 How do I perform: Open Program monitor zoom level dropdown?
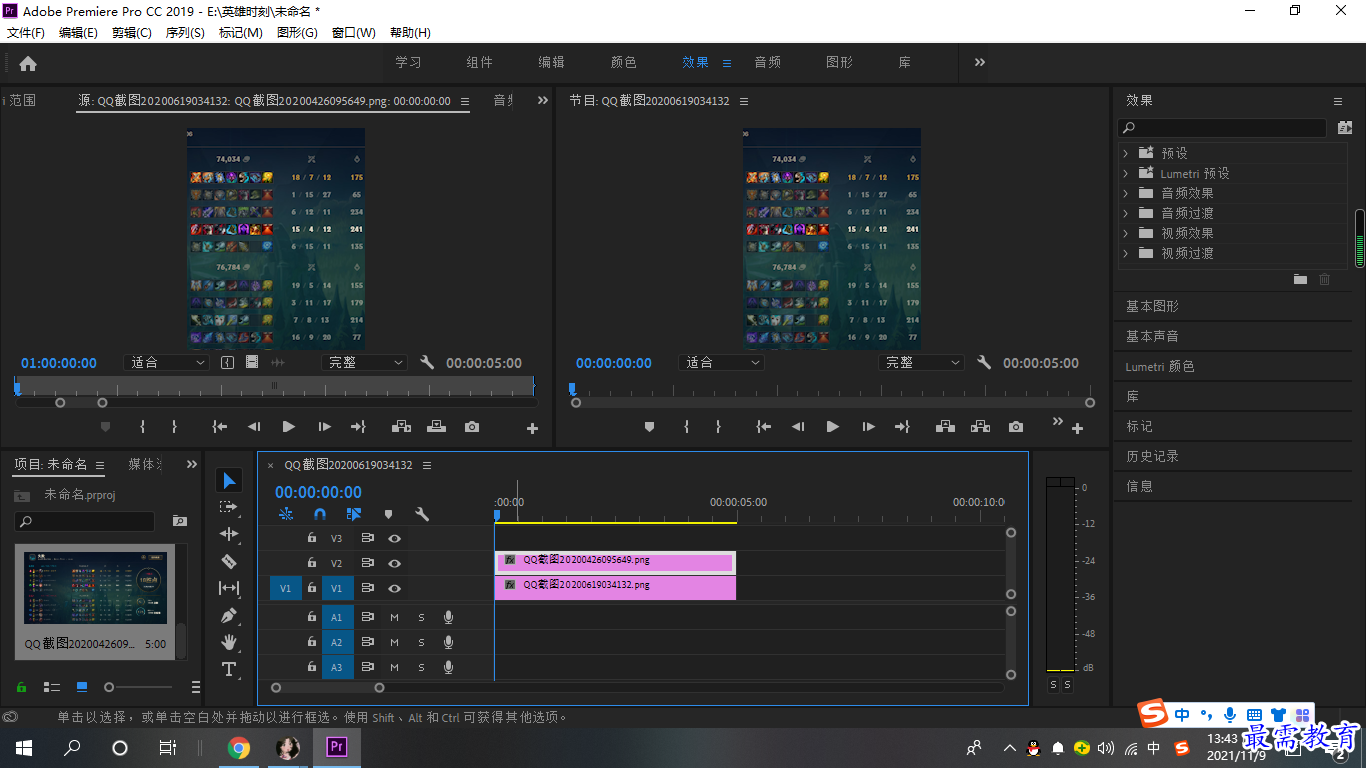[721, 363]
